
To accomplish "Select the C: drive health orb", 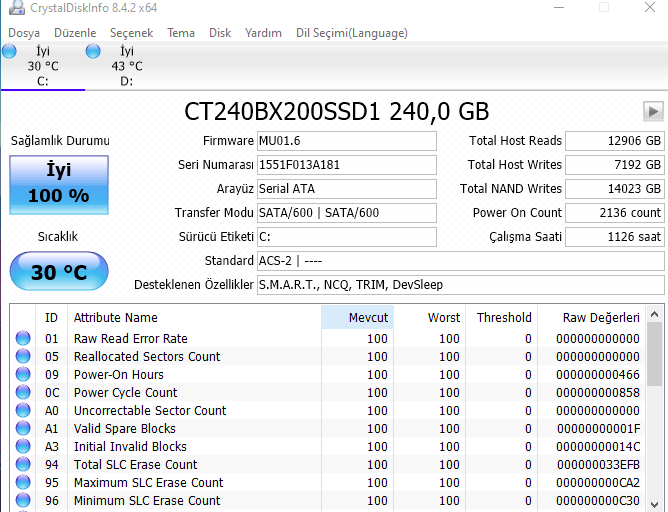I will click(9, 51).
